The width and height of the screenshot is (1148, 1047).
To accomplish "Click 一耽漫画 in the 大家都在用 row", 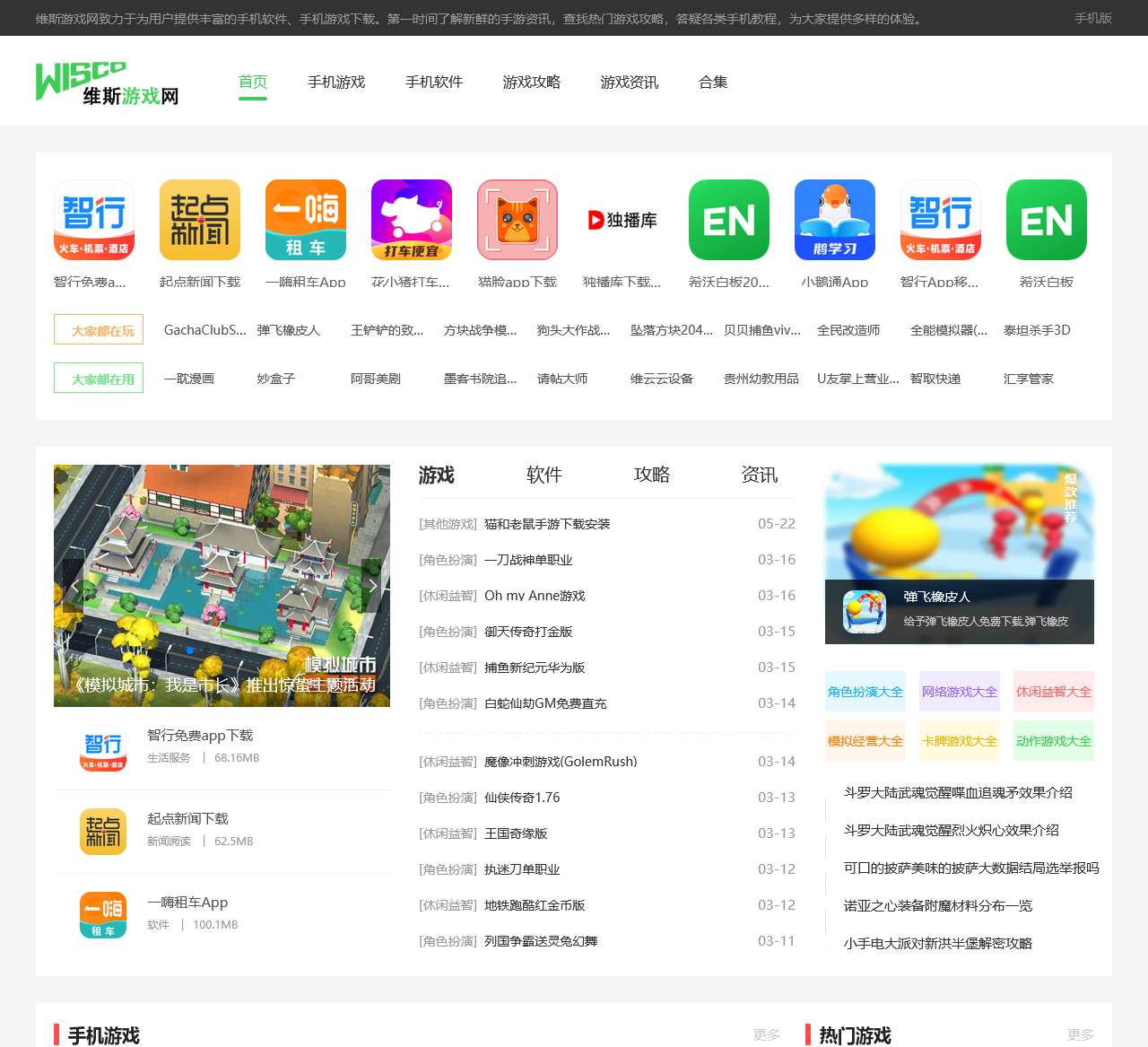I will (189, 379).
